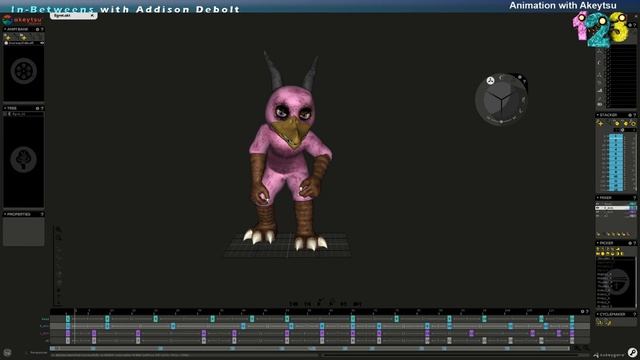Click the first Cyclemaker yellow tool icon
This screenshot has height=360, width=640.
[x=600, y=322]
